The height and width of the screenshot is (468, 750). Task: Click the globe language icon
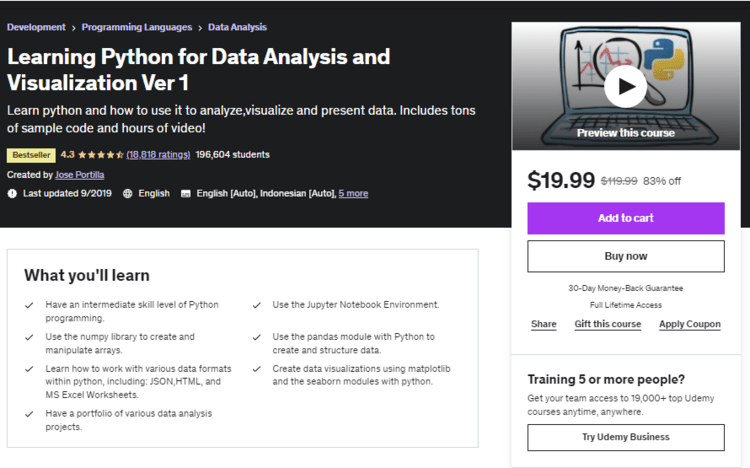coord(128,194)
